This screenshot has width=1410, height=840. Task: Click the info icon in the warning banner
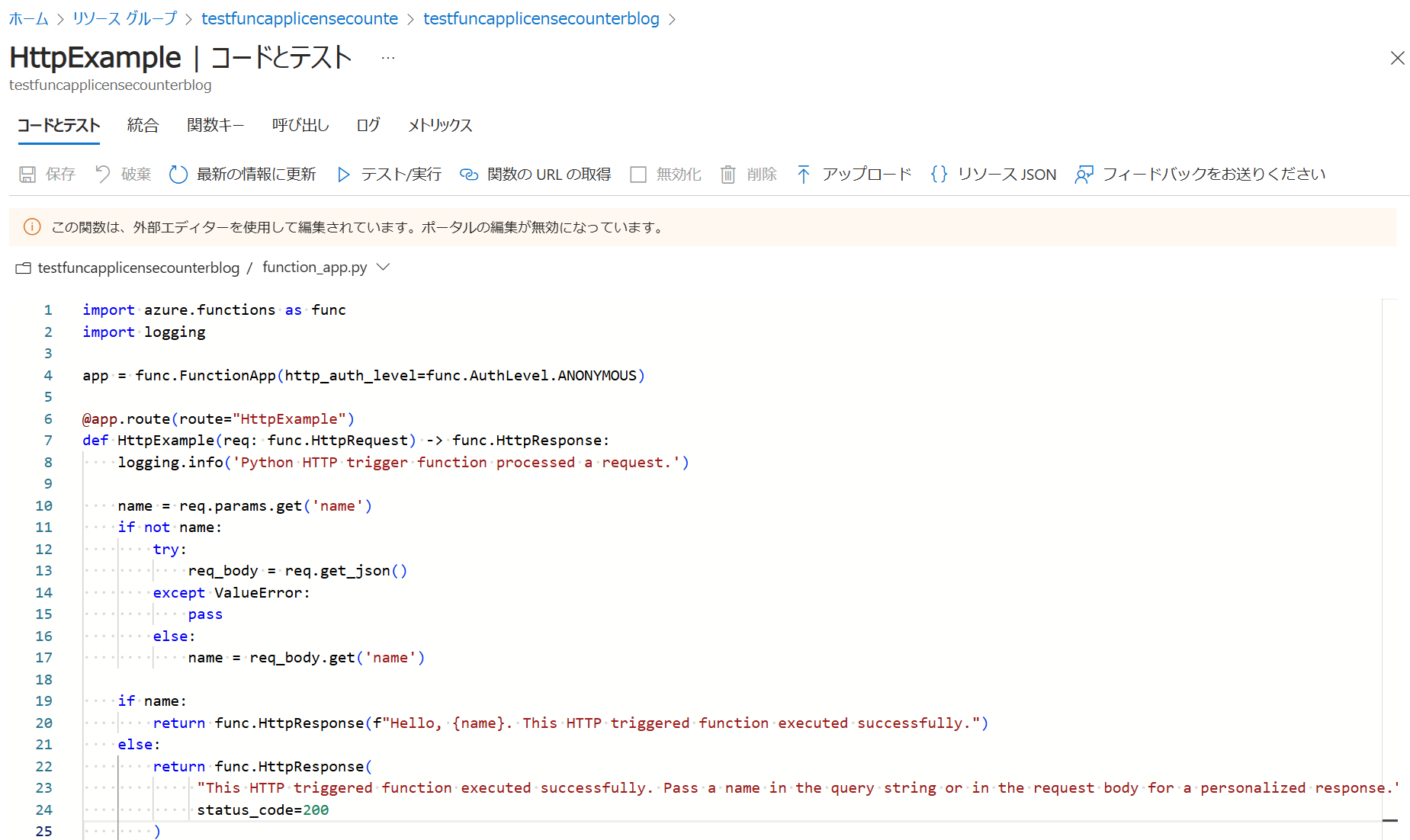coord(32,226)
